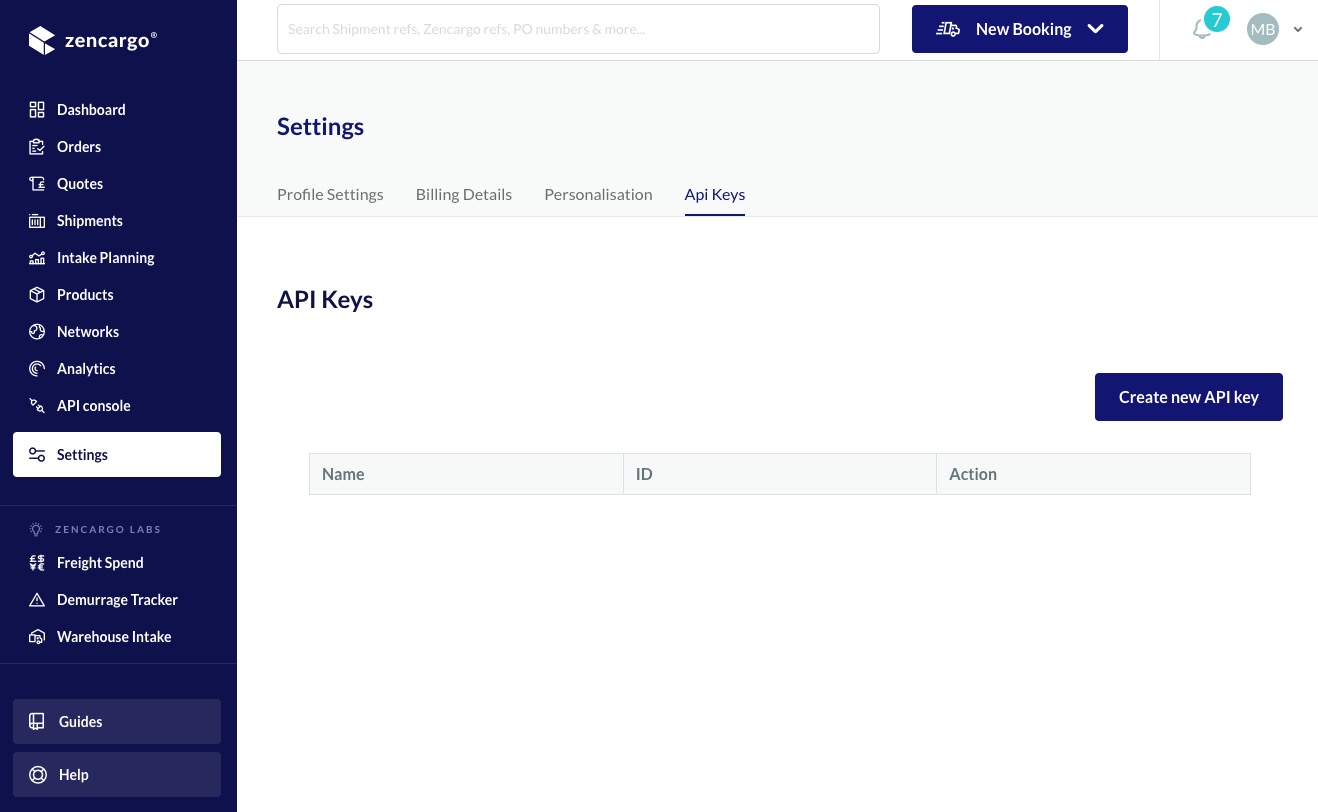Open the Personalisation tab

pos(598,194)
